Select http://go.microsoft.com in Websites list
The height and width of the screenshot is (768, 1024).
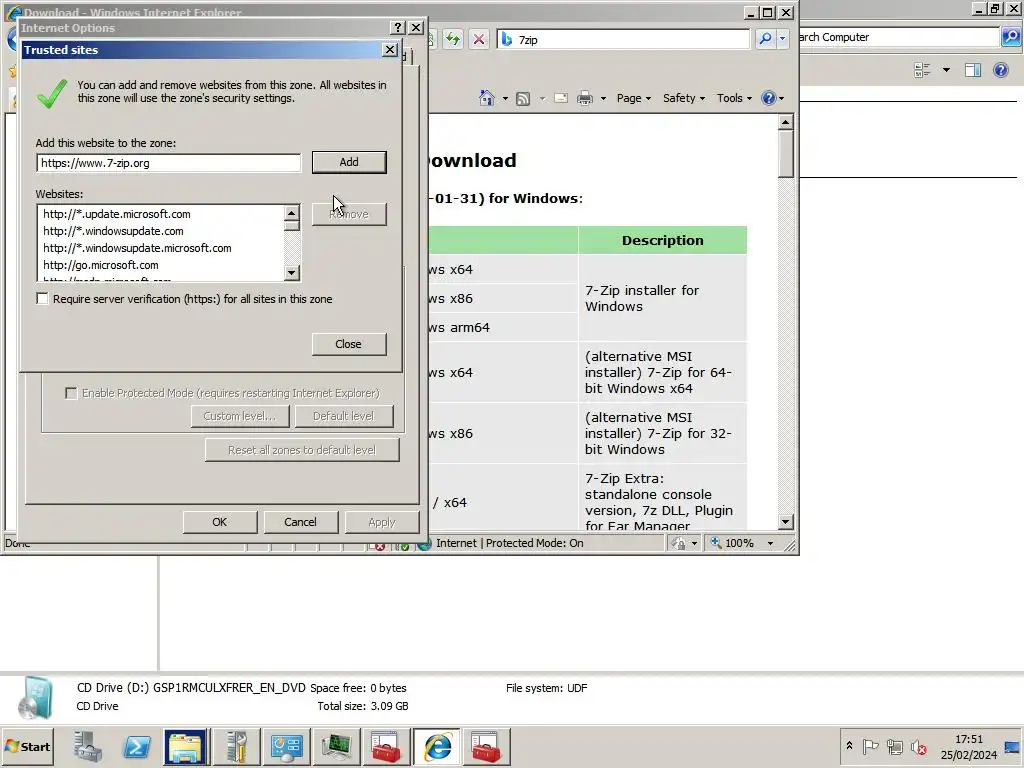[101, 264]
